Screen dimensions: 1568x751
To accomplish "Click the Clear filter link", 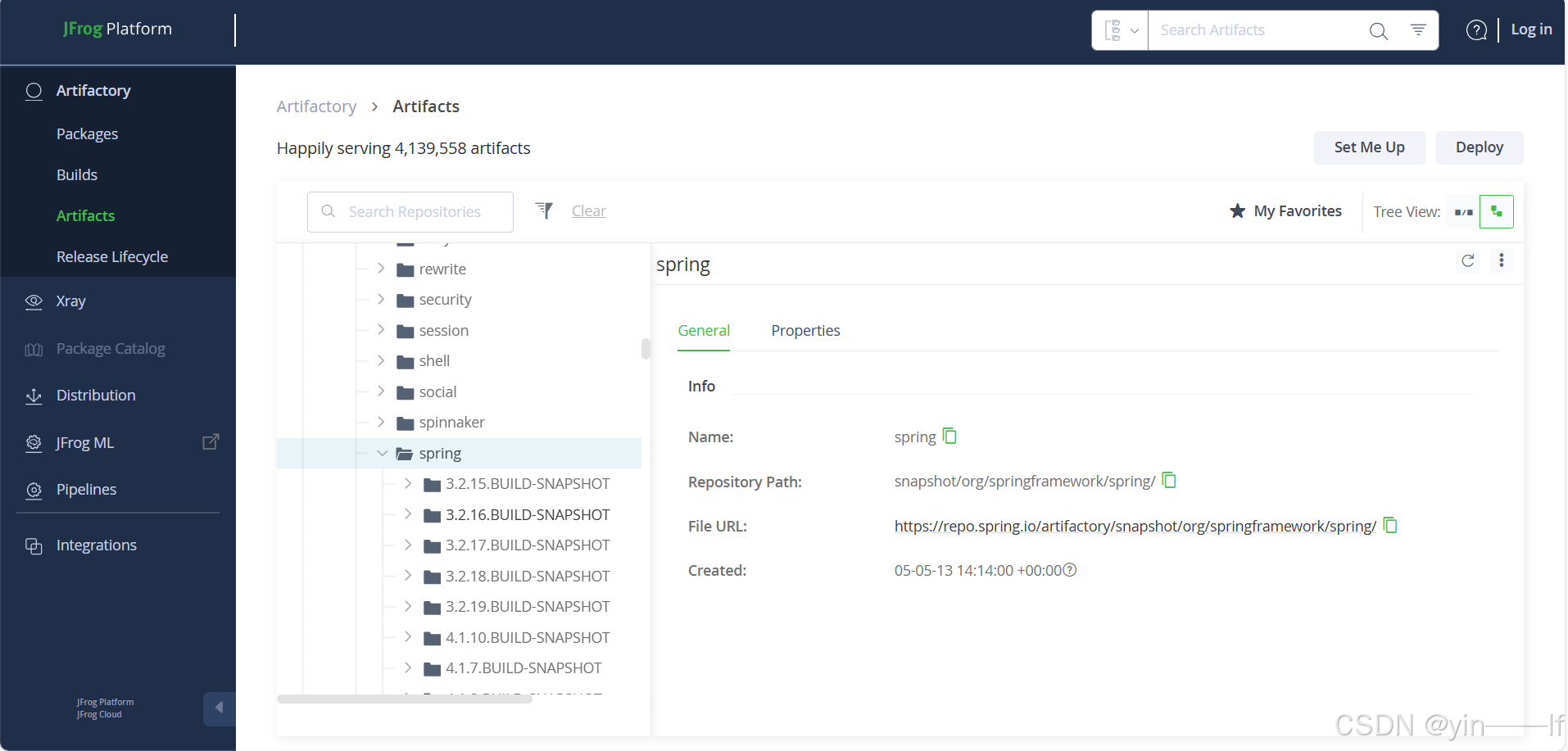I will tap(588, 211).
